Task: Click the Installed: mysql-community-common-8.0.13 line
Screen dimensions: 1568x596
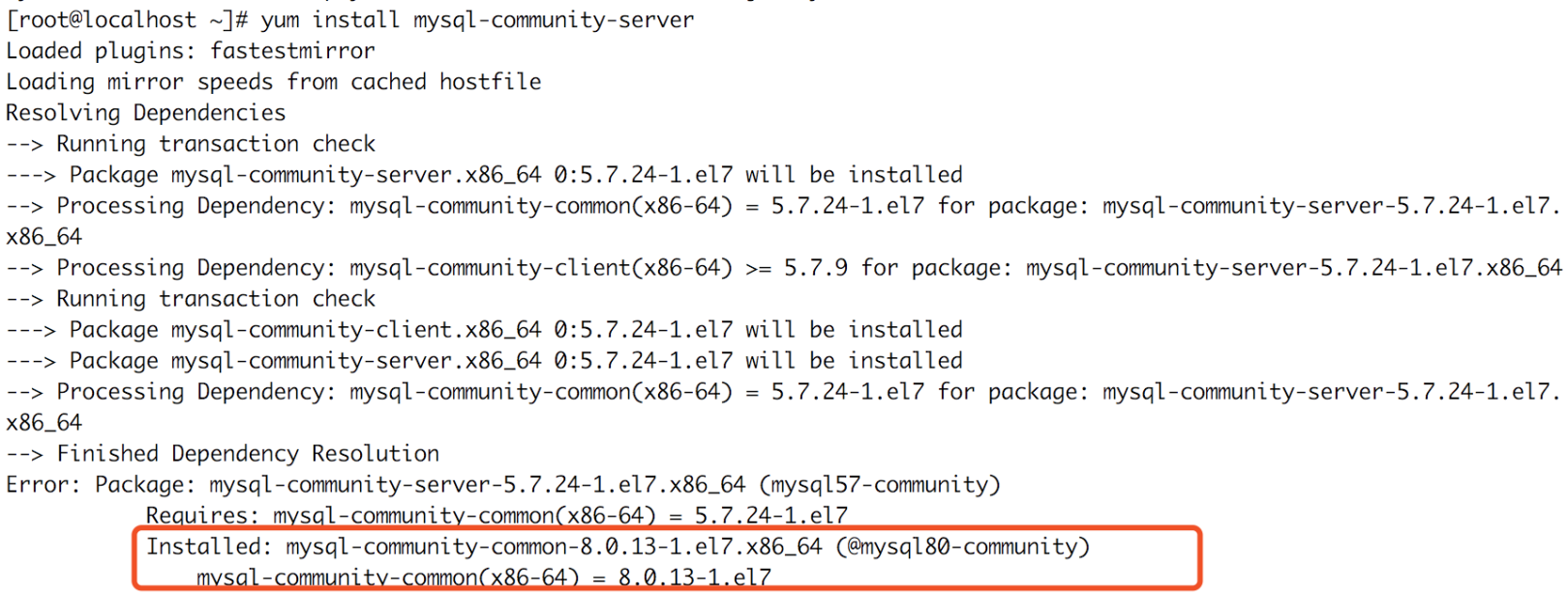Action: [618, 547]
